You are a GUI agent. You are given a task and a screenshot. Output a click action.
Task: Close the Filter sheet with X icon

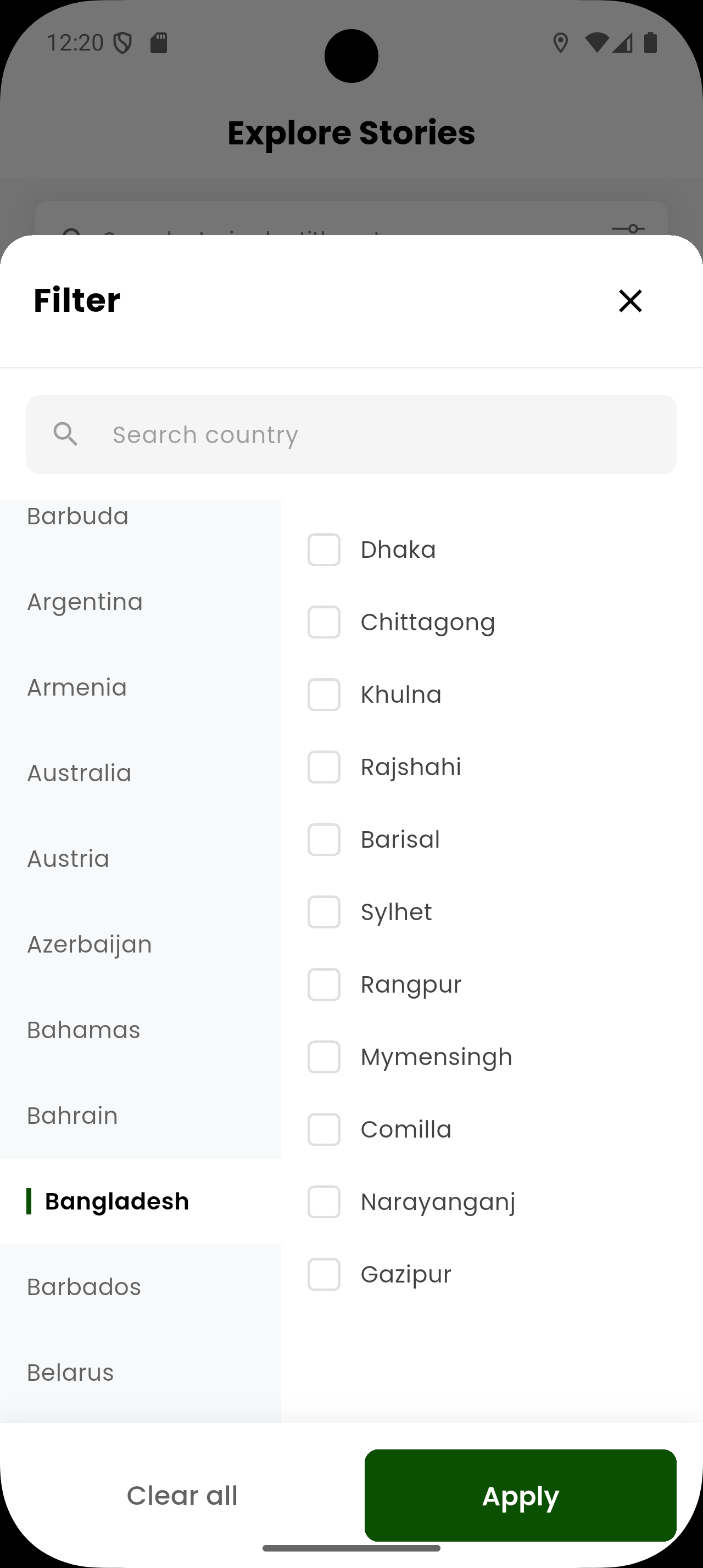pyautogui.click(x=630, y=301)
